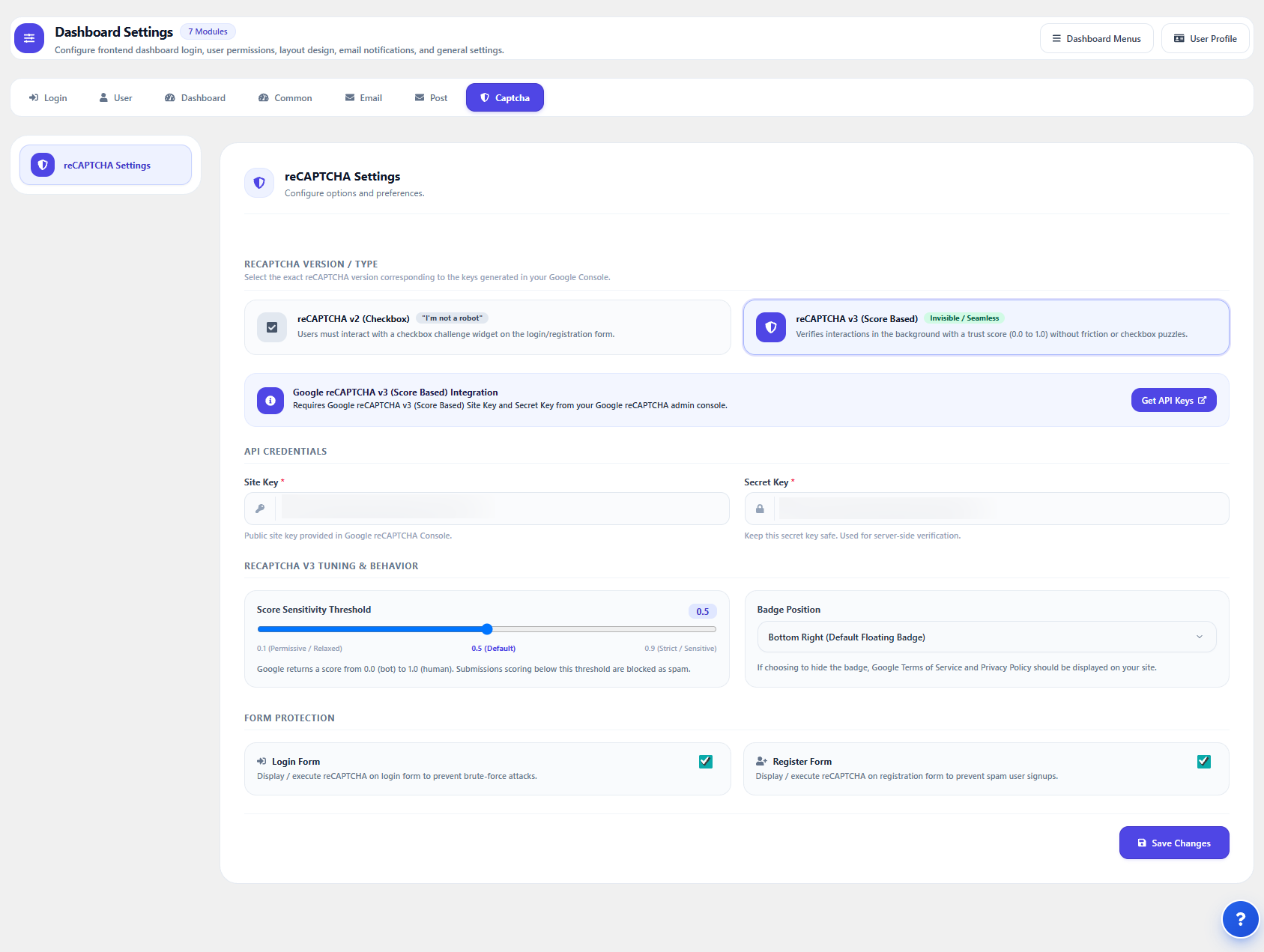Image resolution: width=1264 pixels, height=952 pixels.
Task: Switch to the User tab
Action: click(115, 97)
